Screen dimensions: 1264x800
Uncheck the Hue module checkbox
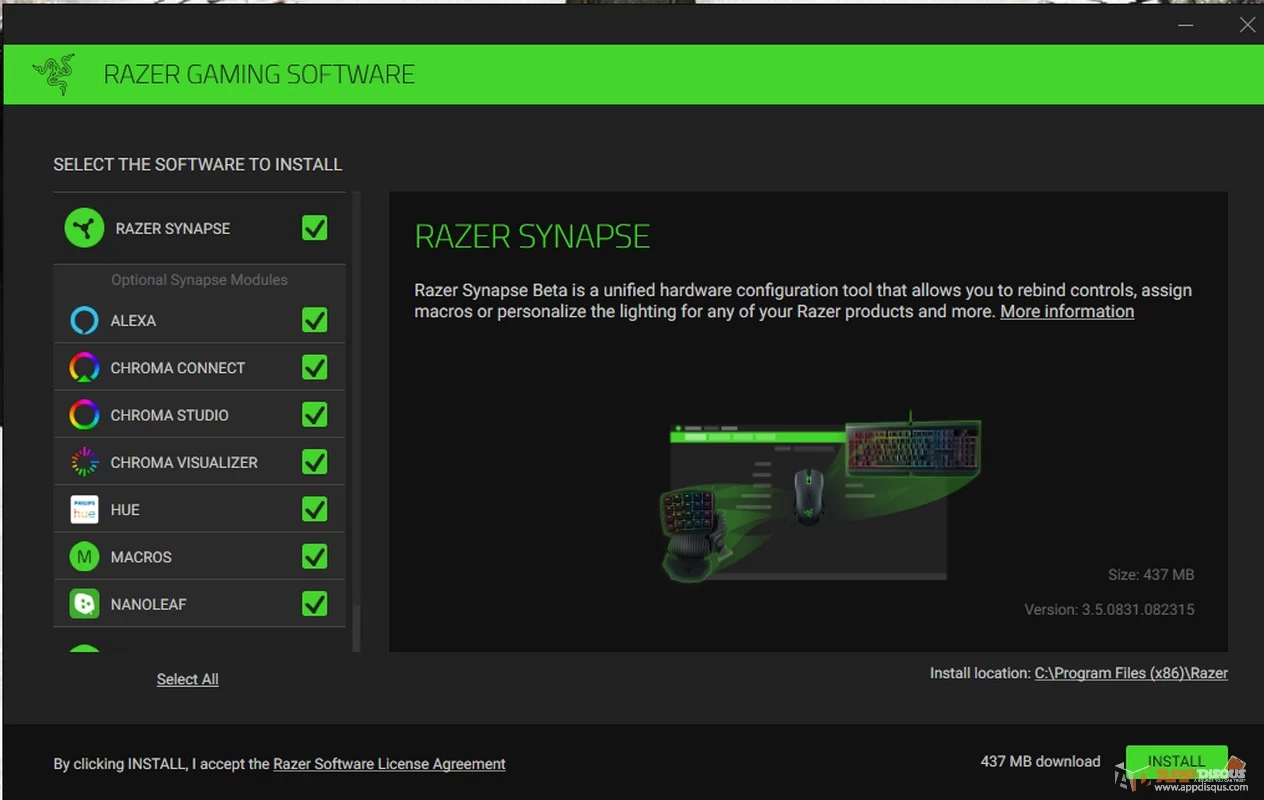coord(315,509)
